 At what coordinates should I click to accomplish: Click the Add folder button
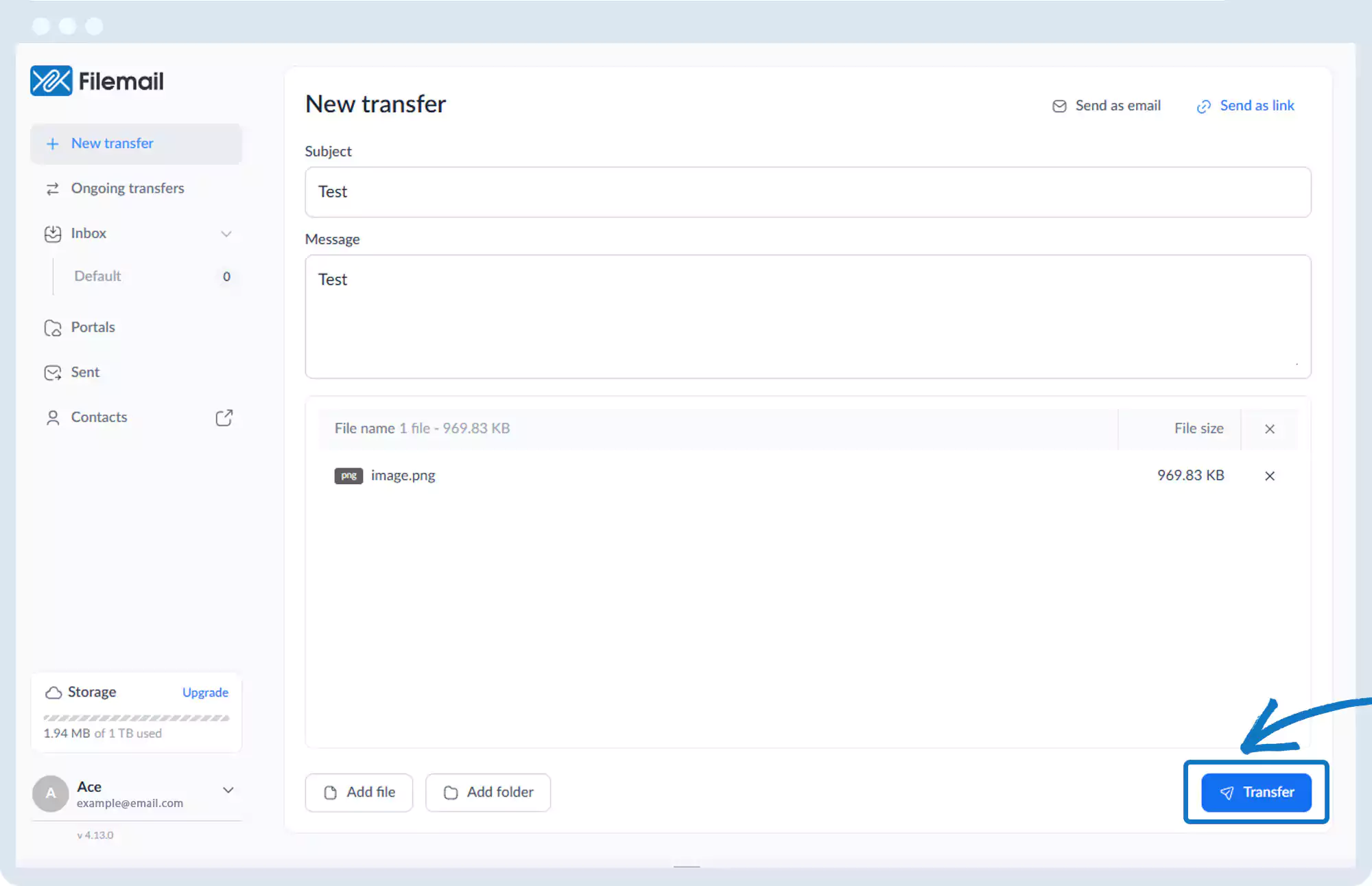click(x=488, y=793)
